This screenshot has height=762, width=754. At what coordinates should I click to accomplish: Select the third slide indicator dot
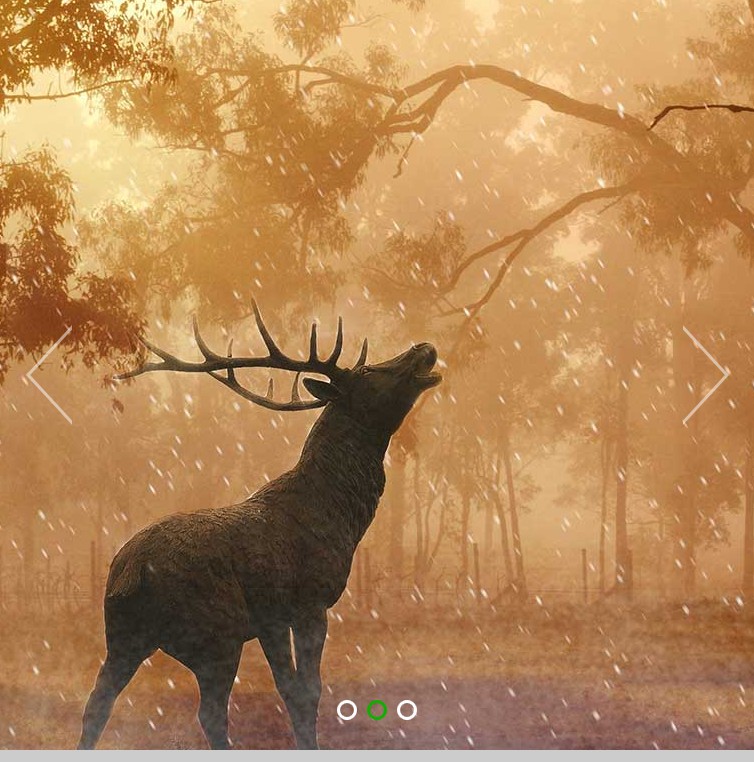coord(407,710)
